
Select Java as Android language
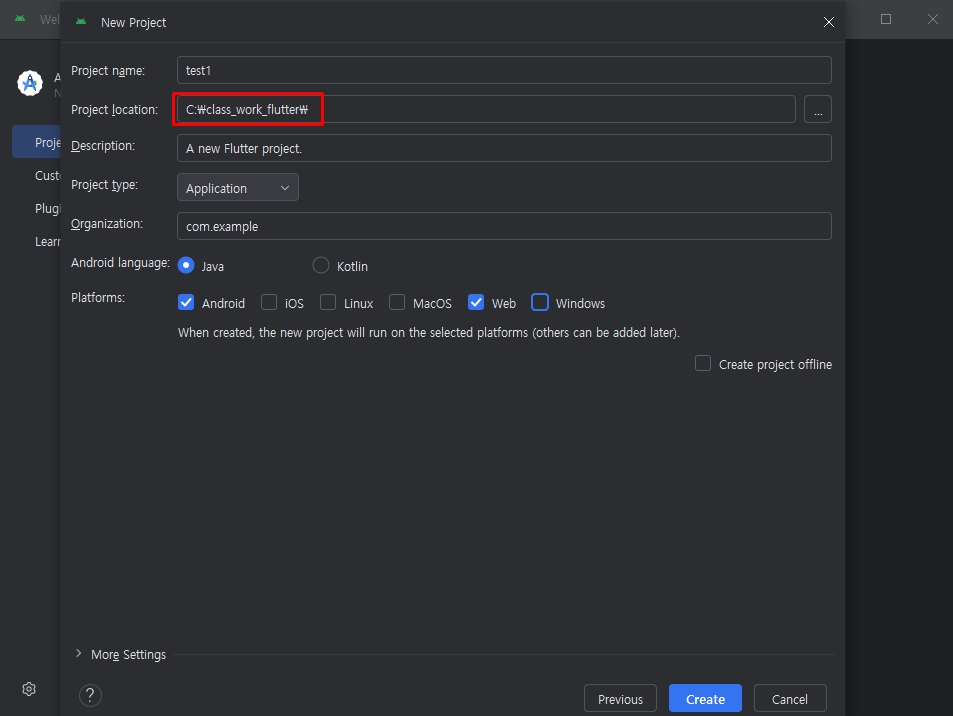(x=186, y=266)
